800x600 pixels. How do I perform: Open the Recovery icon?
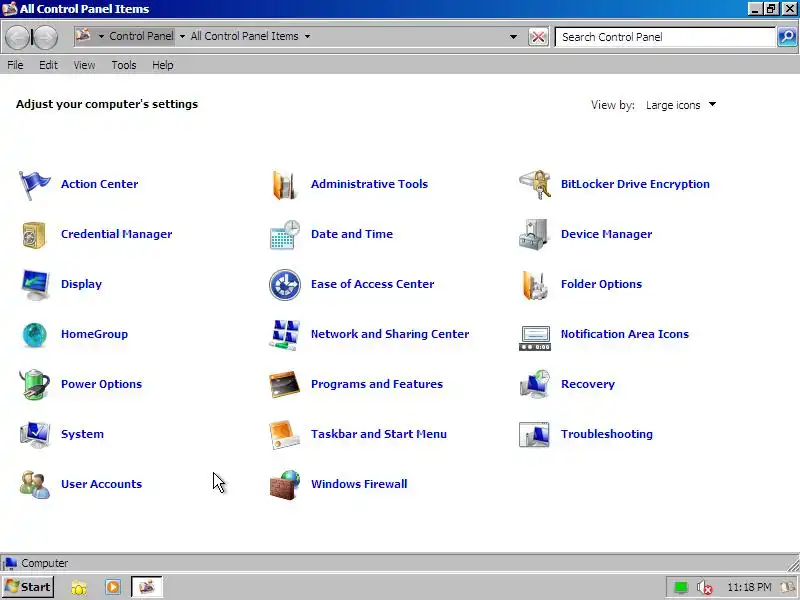[535, 385]
